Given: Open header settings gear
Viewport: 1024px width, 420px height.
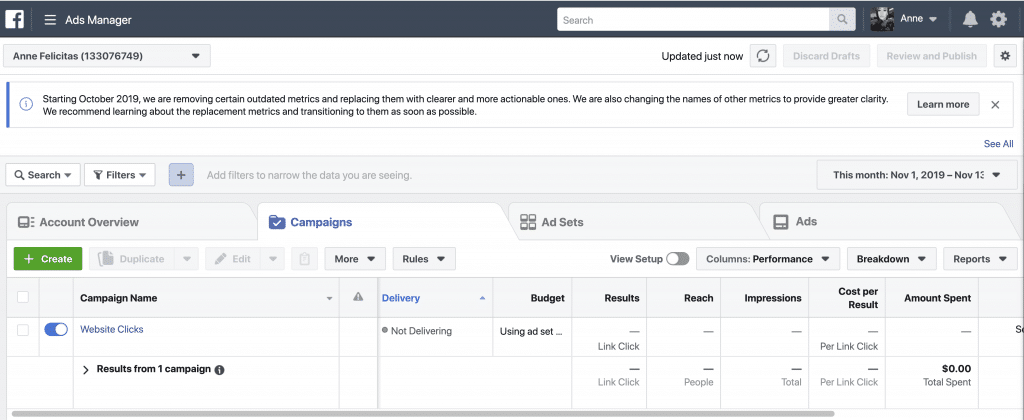Looking at the screenshot, I should coord(999,20).
